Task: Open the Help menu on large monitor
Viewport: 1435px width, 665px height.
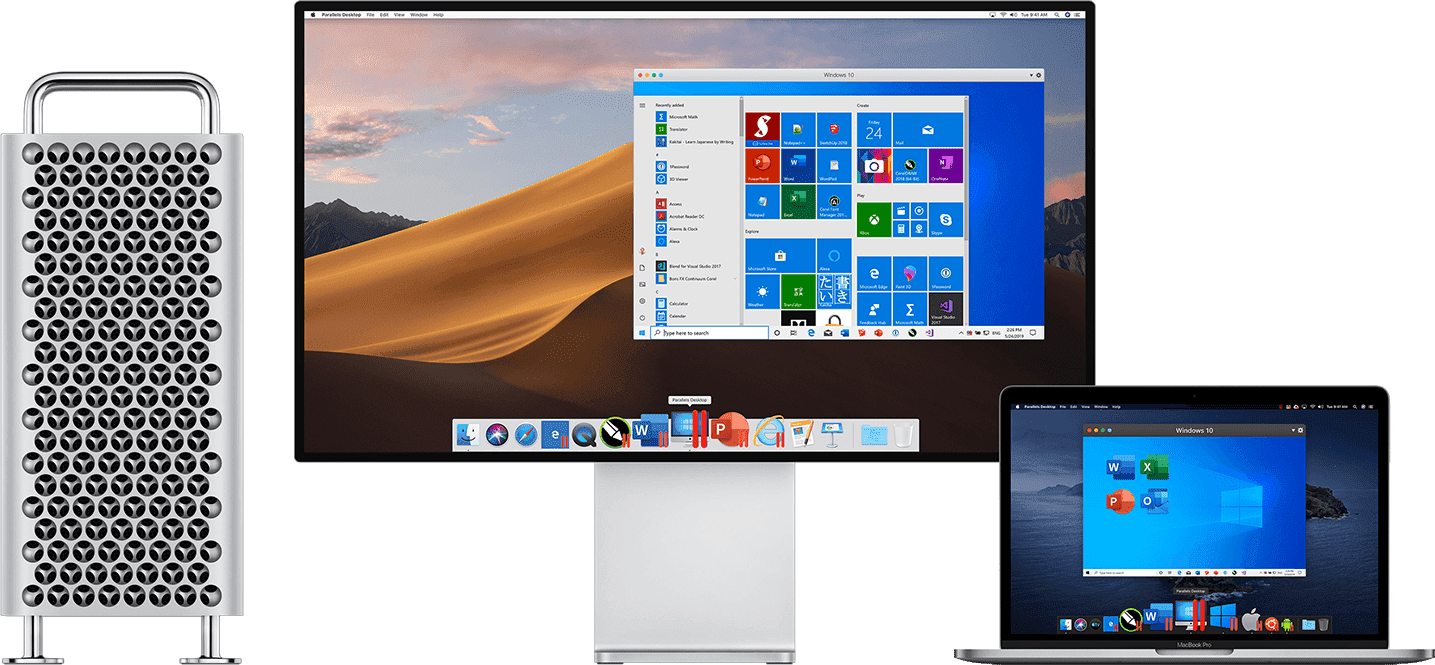Action: click(438, 15)
